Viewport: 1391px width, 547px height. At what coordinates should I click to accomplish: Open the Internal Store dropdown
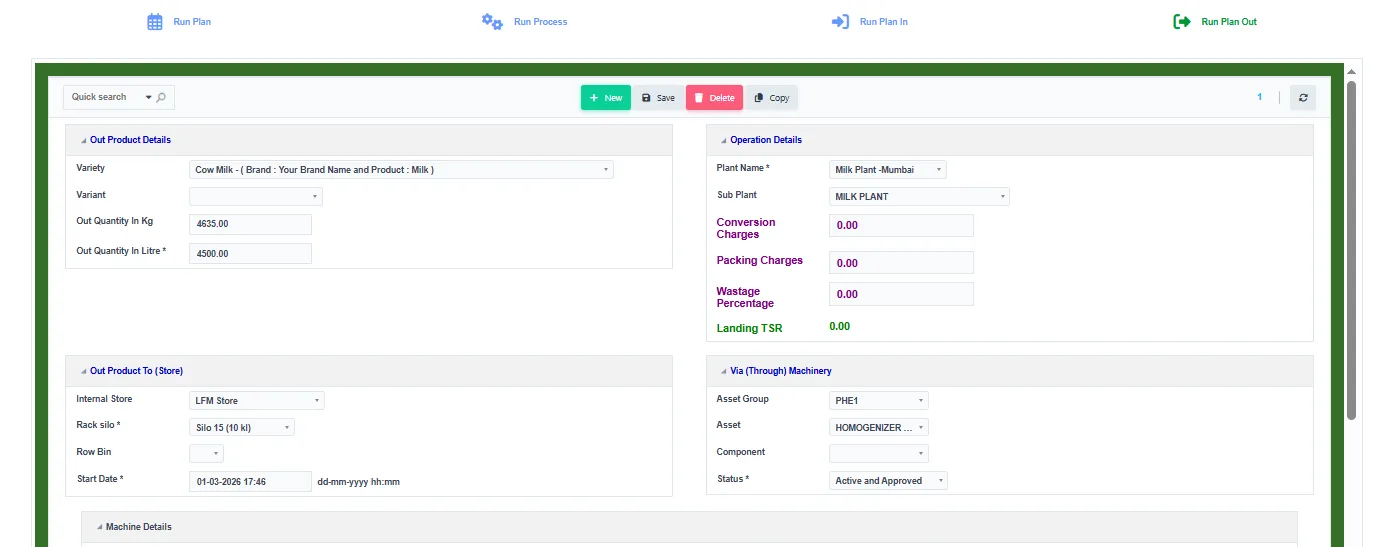pyautogui.click(x=257, y=401)
